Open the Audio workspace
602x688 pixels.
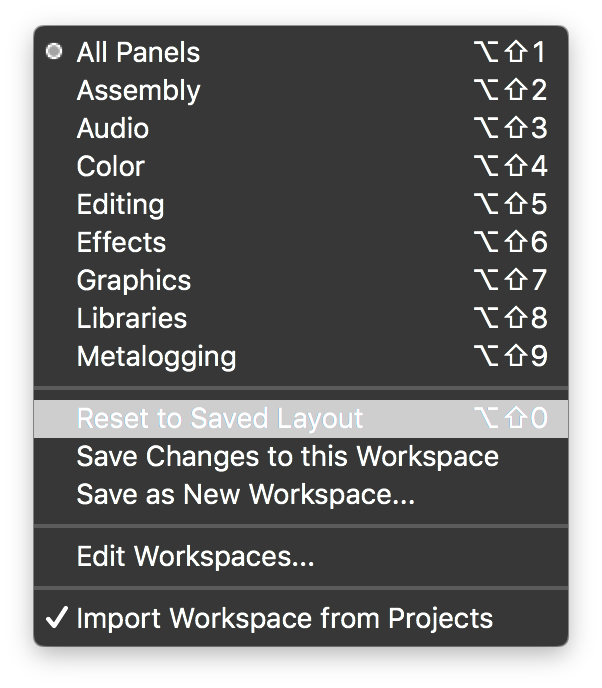113,129
